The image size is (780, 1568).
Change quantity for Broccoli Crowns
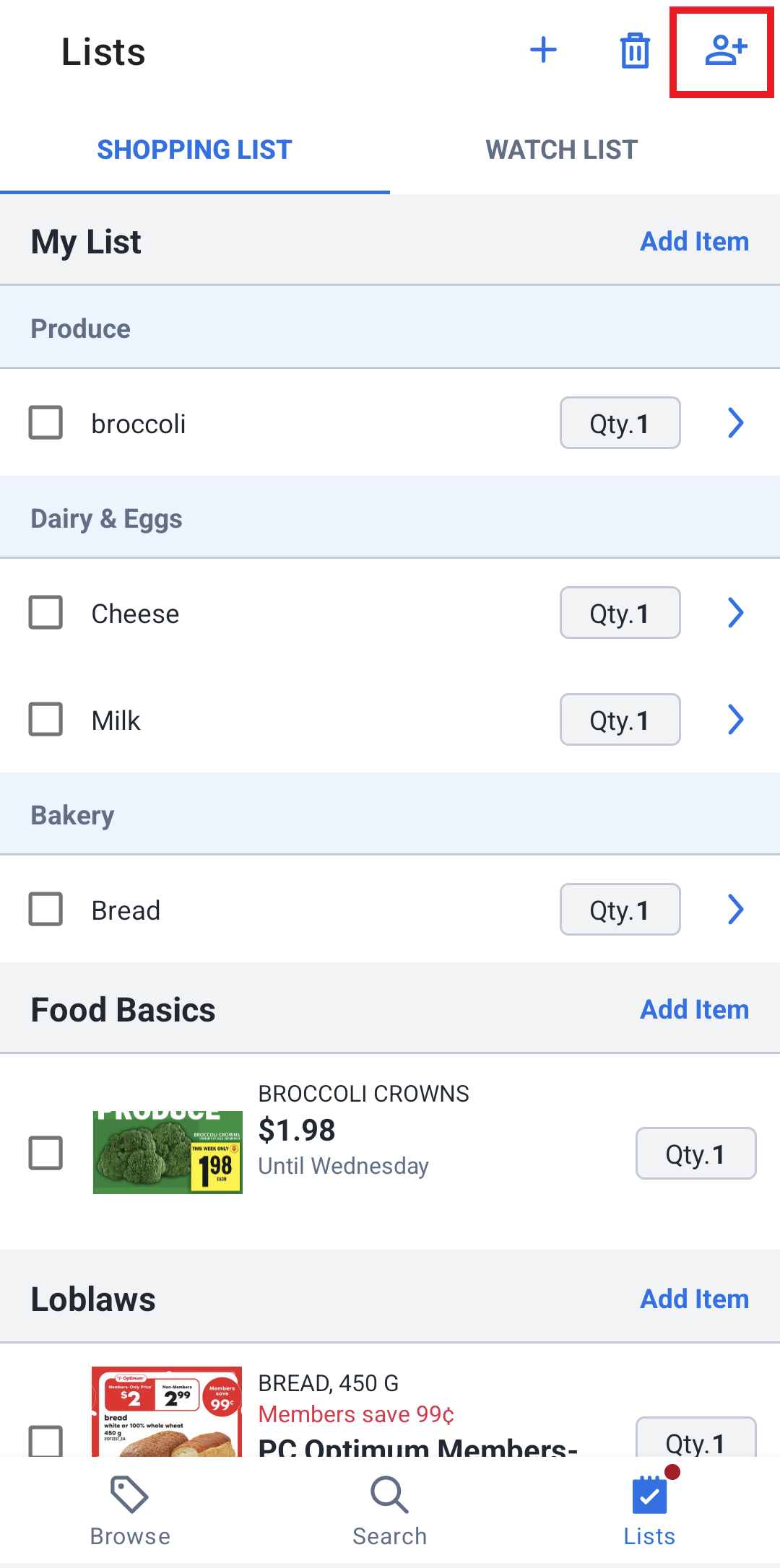pyautogui.click(x=695, y=1153)
